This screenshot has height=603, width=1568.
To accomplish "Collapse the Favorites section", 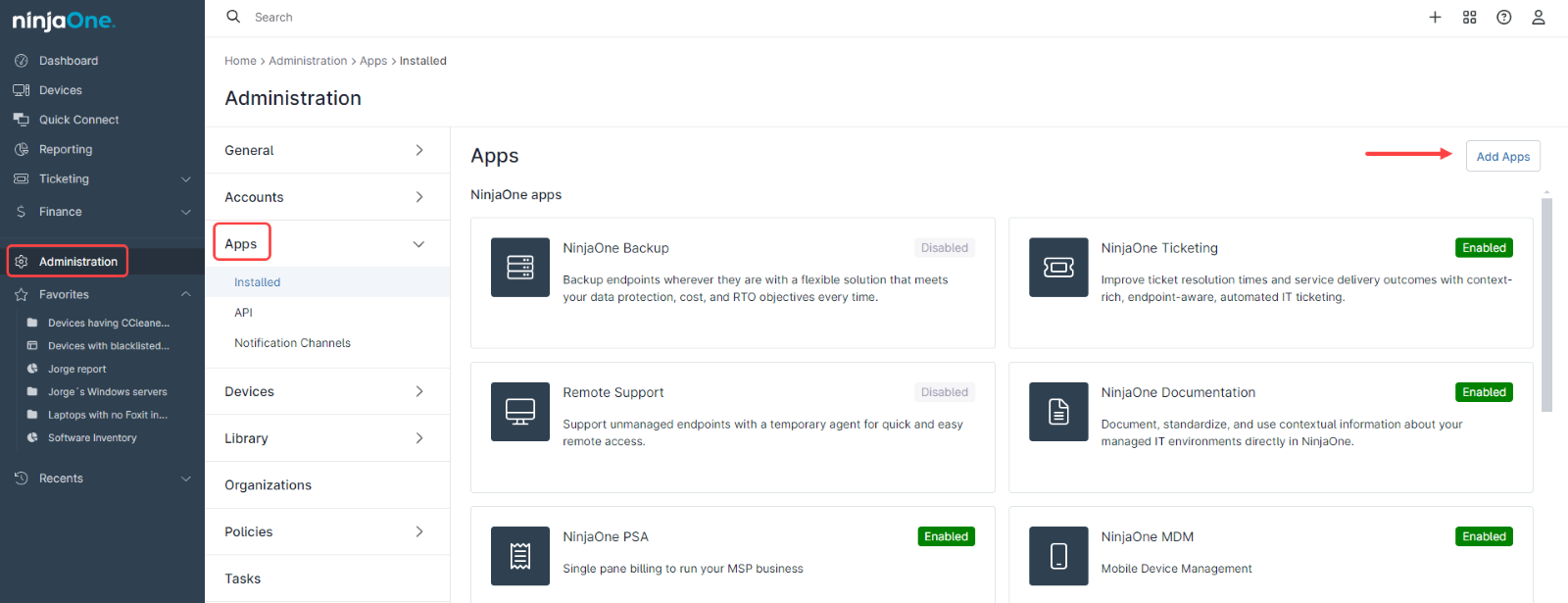I will tap(185, 294).
